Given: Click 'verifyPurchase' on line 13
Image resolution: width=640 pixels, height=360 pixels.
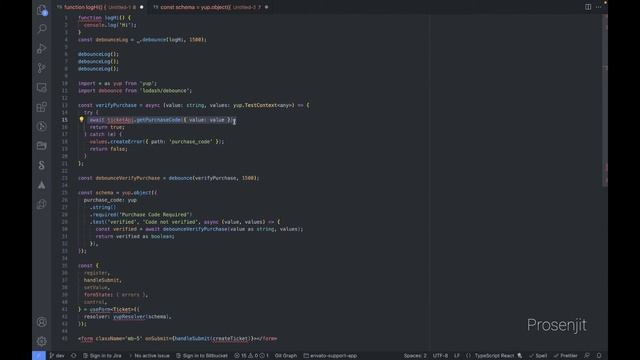Looking at the screenshot, I should 116,105.
